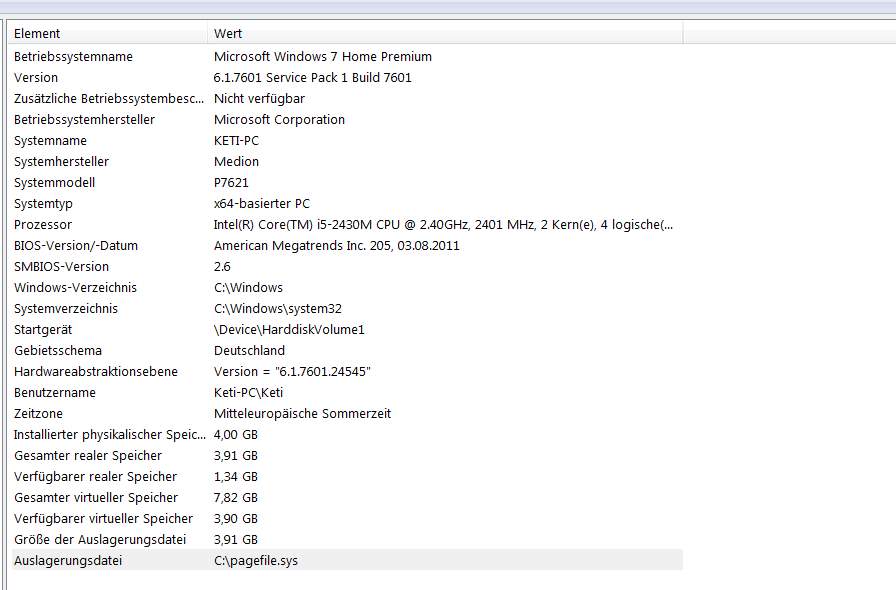Select the Auslagerungsdatei row label
This screenshot has height=590, width=896.
[x=68, y=561]
